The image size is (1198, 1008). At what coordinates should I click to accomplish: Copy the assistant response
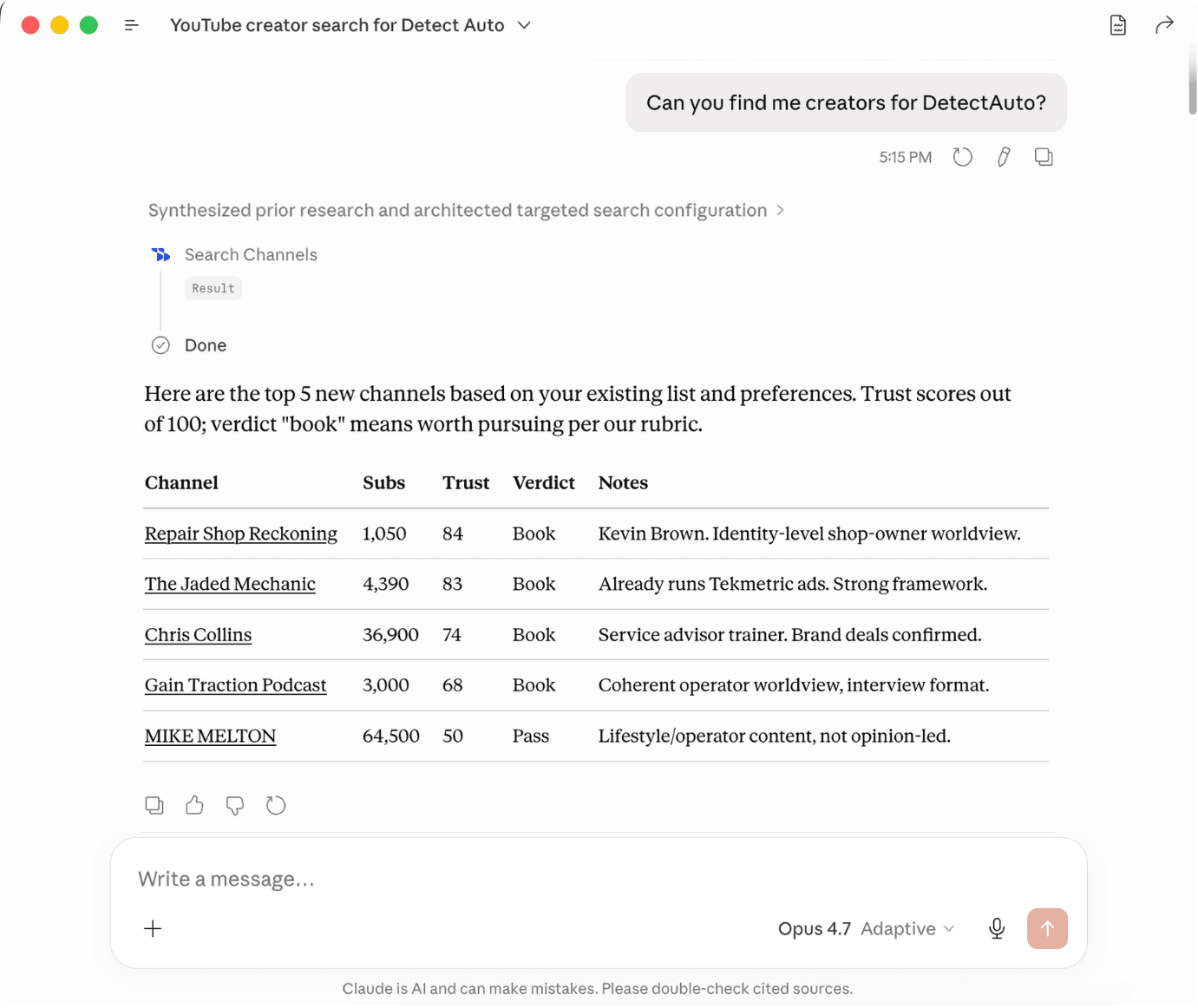click(154, 806)
